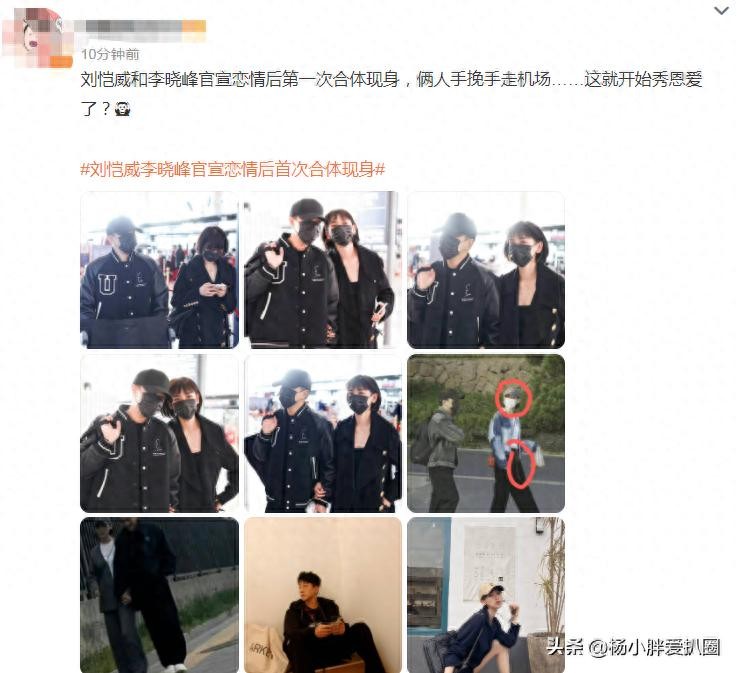Open photo of woman looking at her phone

coord(159,270)
